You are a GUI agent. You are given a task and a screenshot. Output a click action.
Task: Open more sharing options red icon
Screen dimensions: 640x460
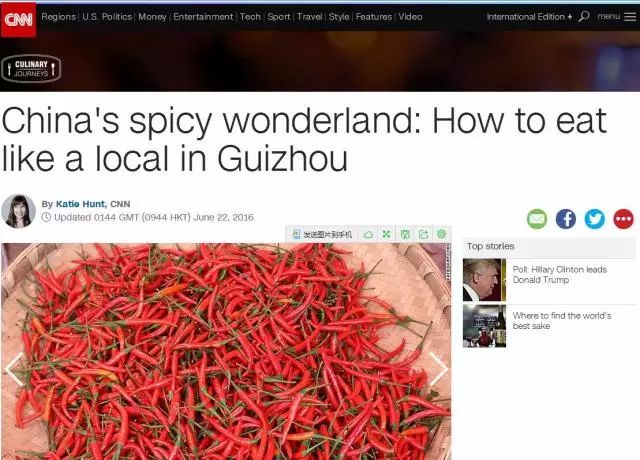pos(624,219)
